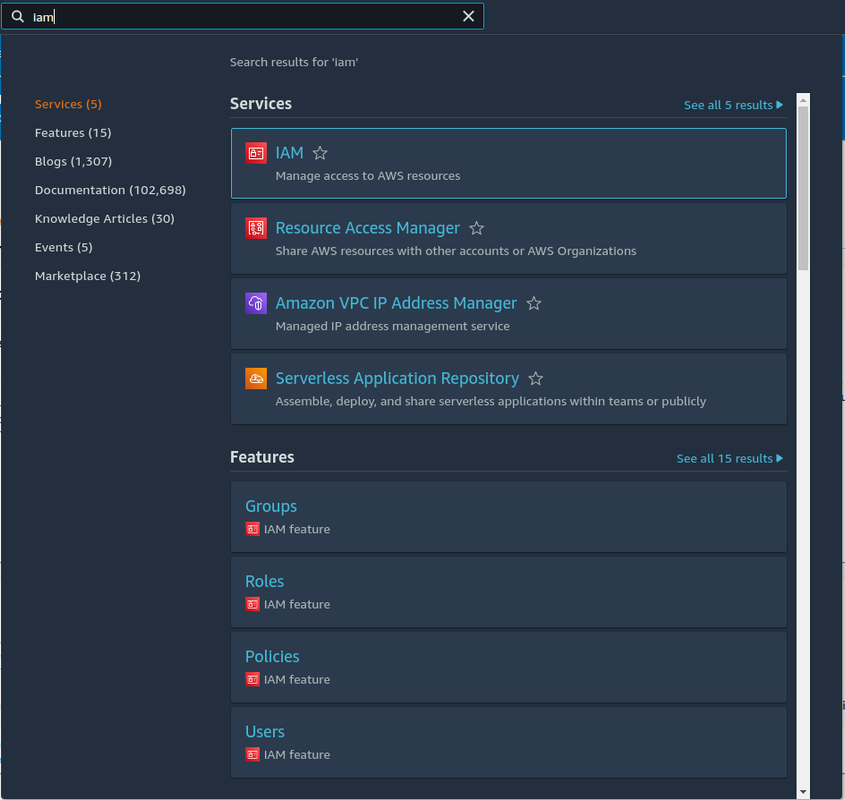Open Resource Access Manager link
Viewport: 845px width, 800px height.
coord(368,228)
